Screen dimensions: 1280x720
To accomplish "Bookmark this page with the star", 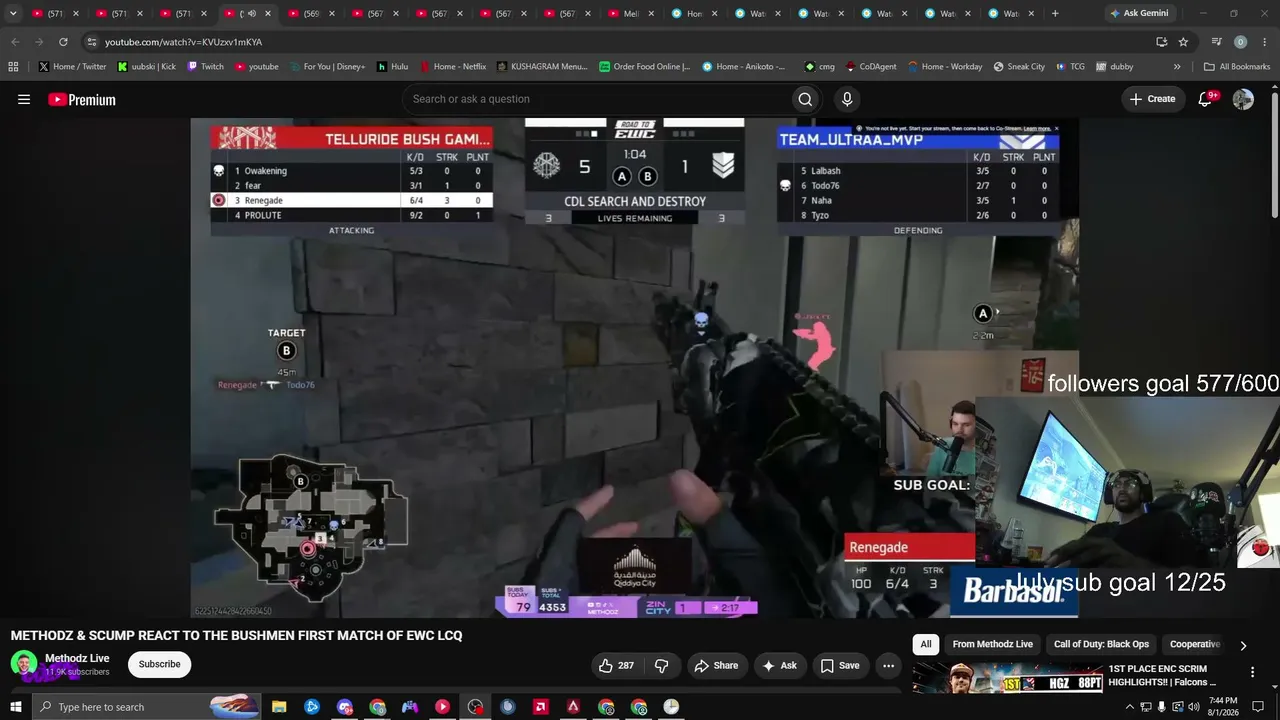I will 1184,42.
